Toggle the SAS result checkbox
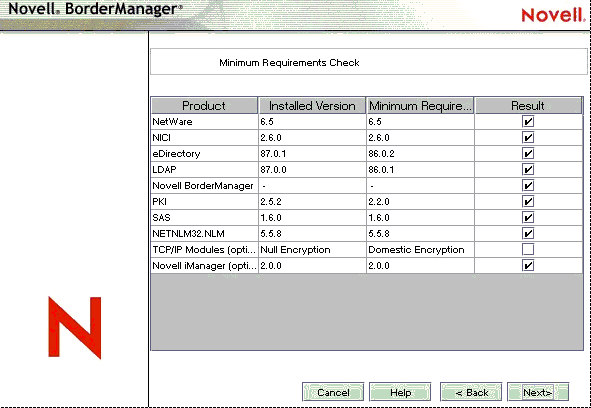This screenshot has height=408, width=591. click(528, 218)
